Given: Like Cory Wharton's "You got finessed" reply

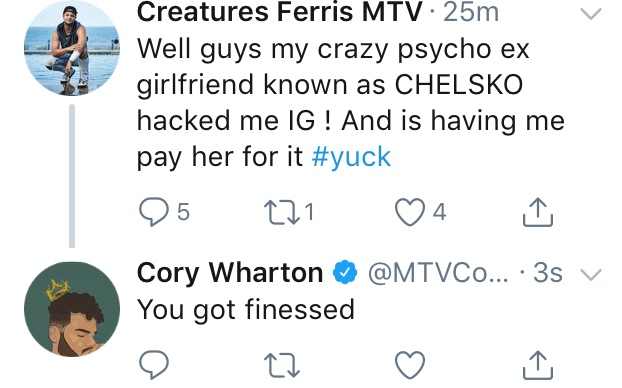Looking at the screenshot, I should pos(410,365).
